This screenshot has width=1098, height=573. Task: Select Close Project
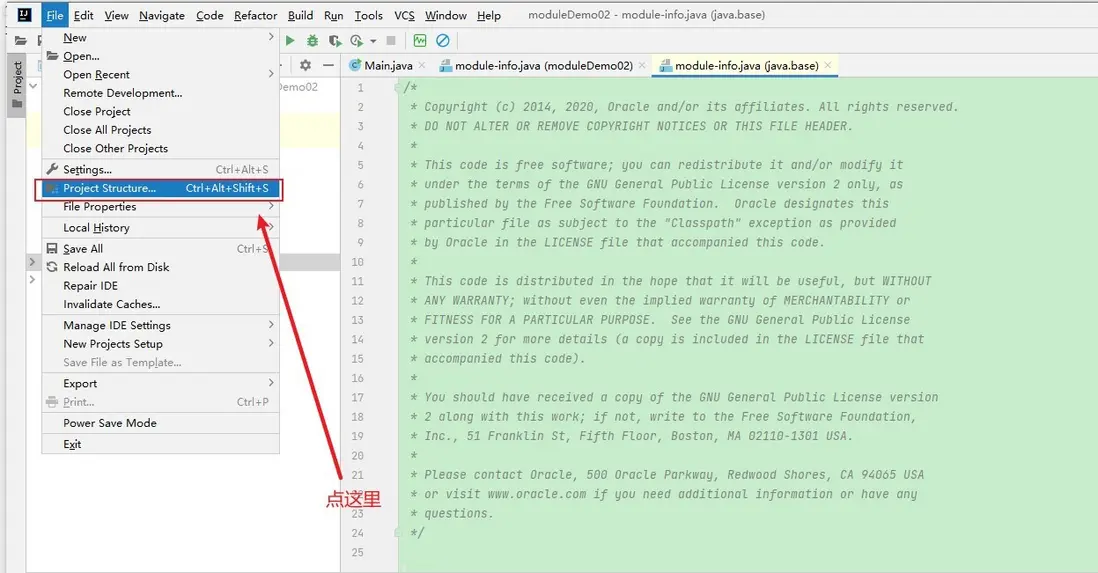tap(160, 111)
